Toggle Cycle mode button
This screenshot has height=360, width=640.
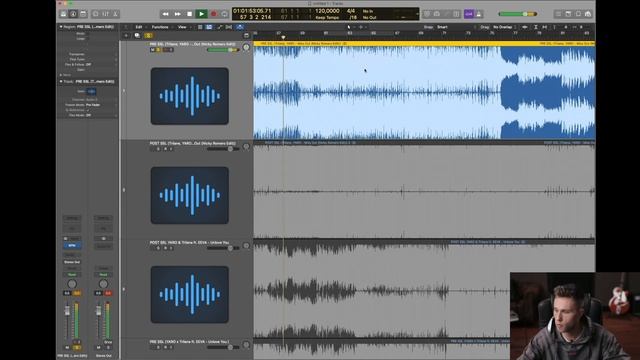(224, 14)
